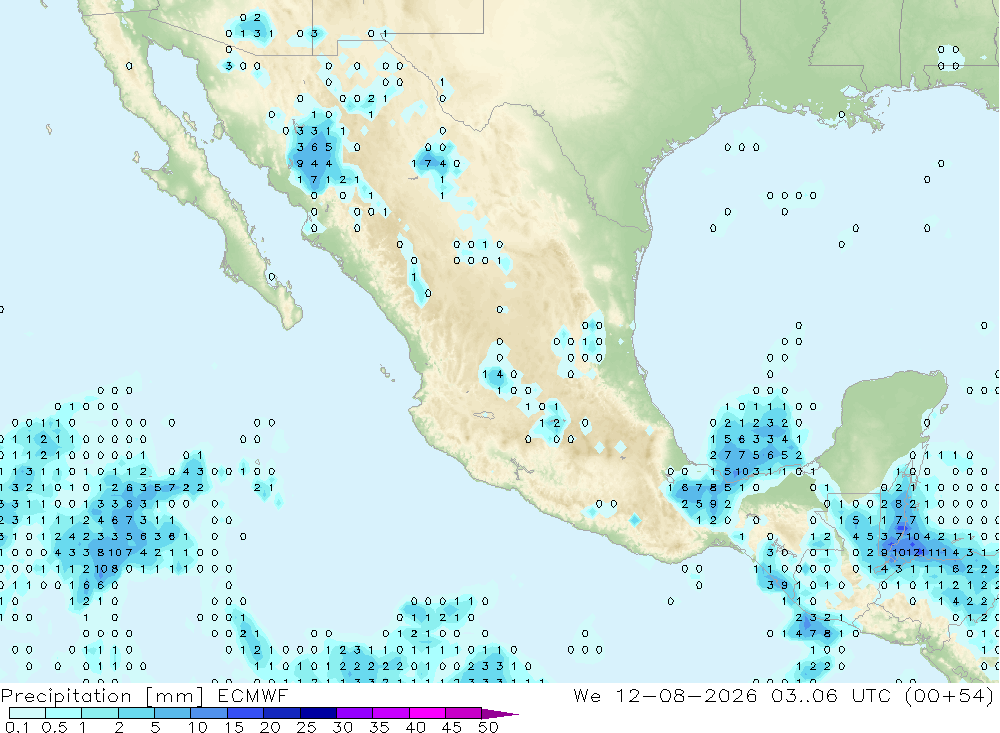Click the above-50 mm arrow tip of legend
This screenshot has width=1000, height=733.
pos(501,714)
